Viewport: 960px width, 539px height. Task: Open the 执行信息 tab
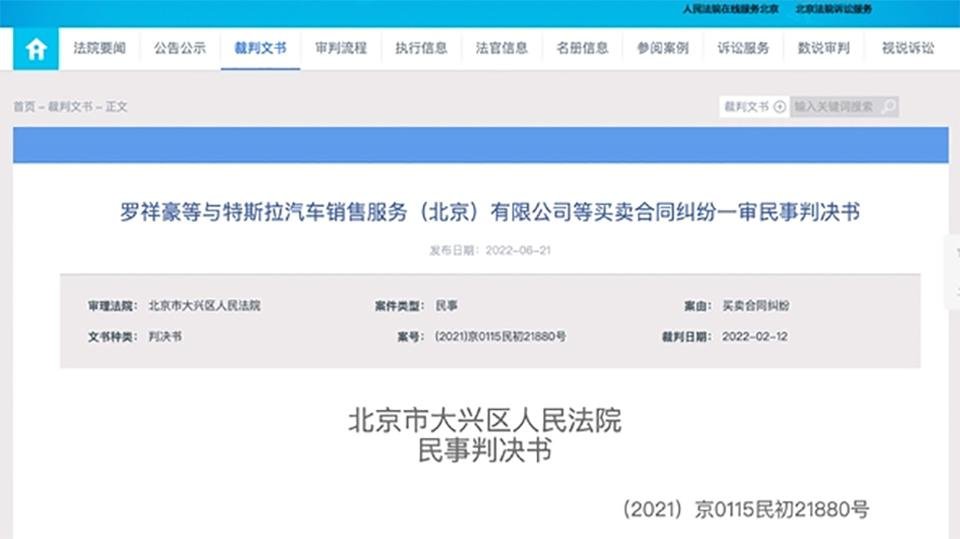coord(421,48)
